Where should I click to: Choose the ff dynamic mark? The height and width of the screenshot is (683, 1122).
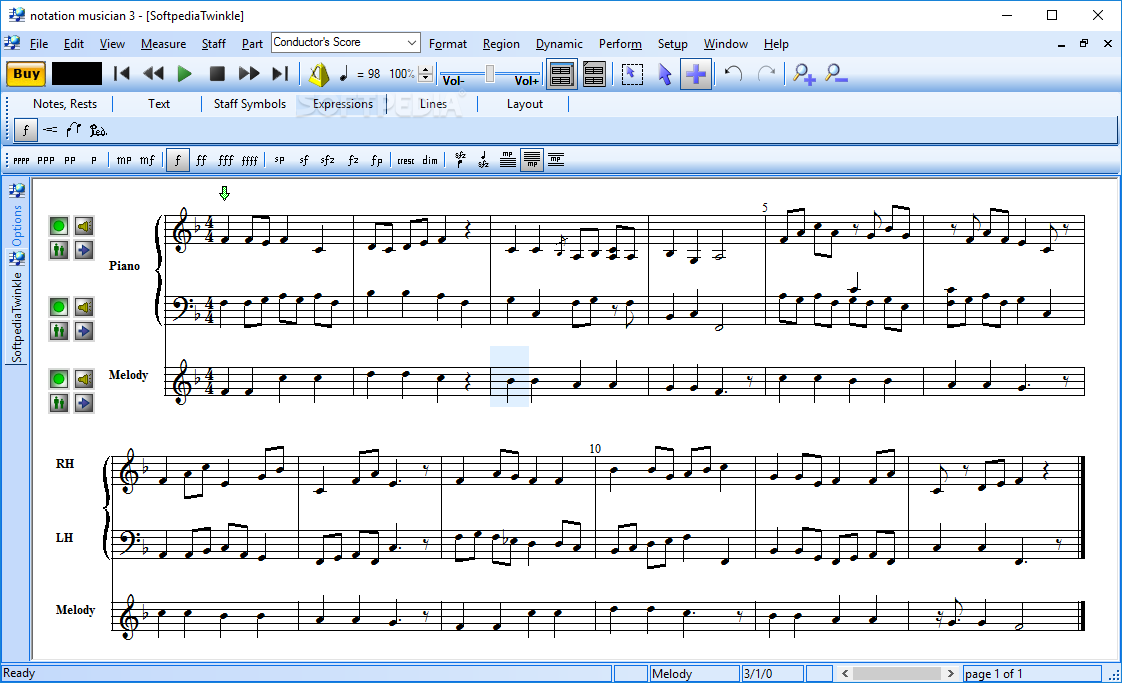tap(202, 160)
